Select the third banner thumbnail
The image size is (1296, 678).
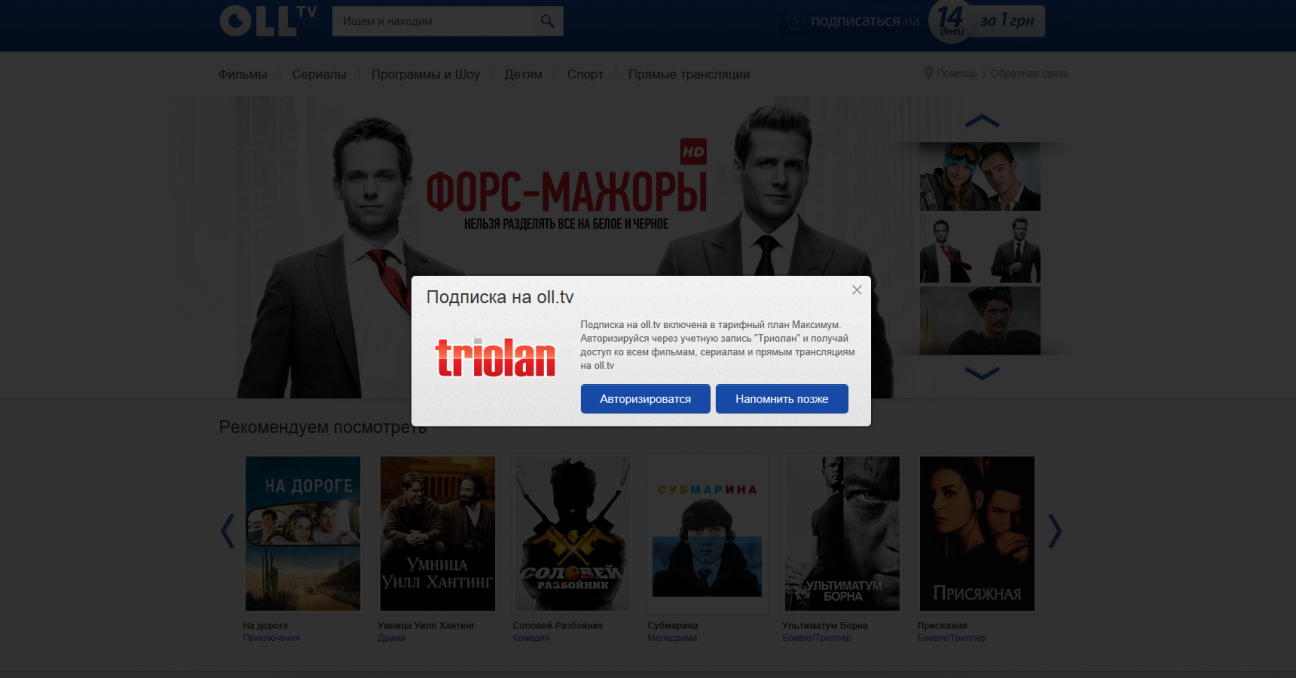click(x=980, y=320)
